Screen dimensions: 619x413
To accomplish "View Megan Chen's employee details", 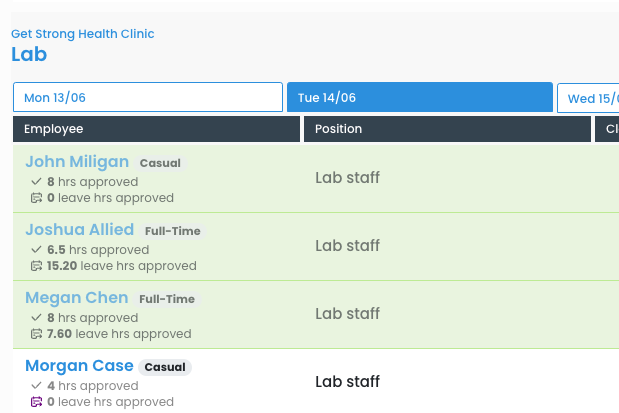I will pyautogui.click(x=77, y=298).
